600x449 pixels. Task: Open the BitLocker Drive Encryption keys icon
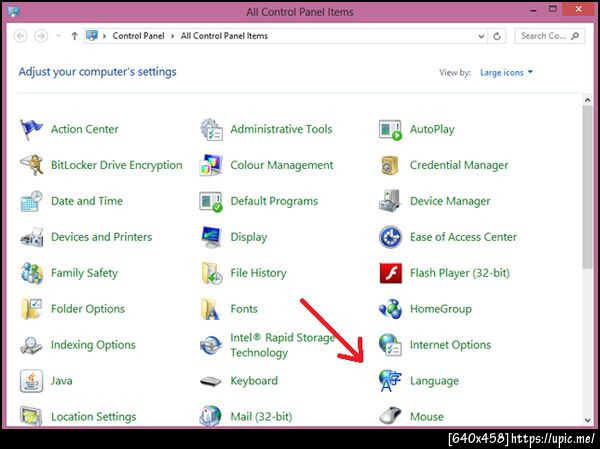point(31,165)
